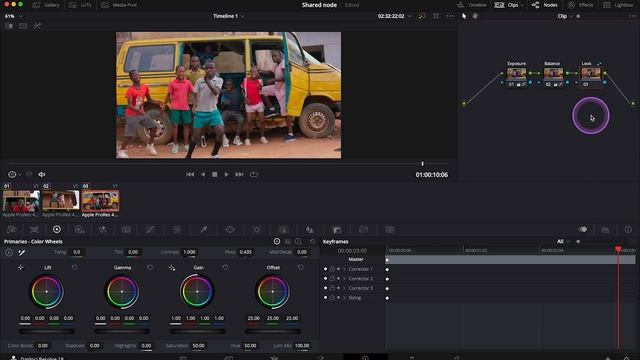Enter full screen viewer mode
The image size is (640, 360).
(436, 16)
